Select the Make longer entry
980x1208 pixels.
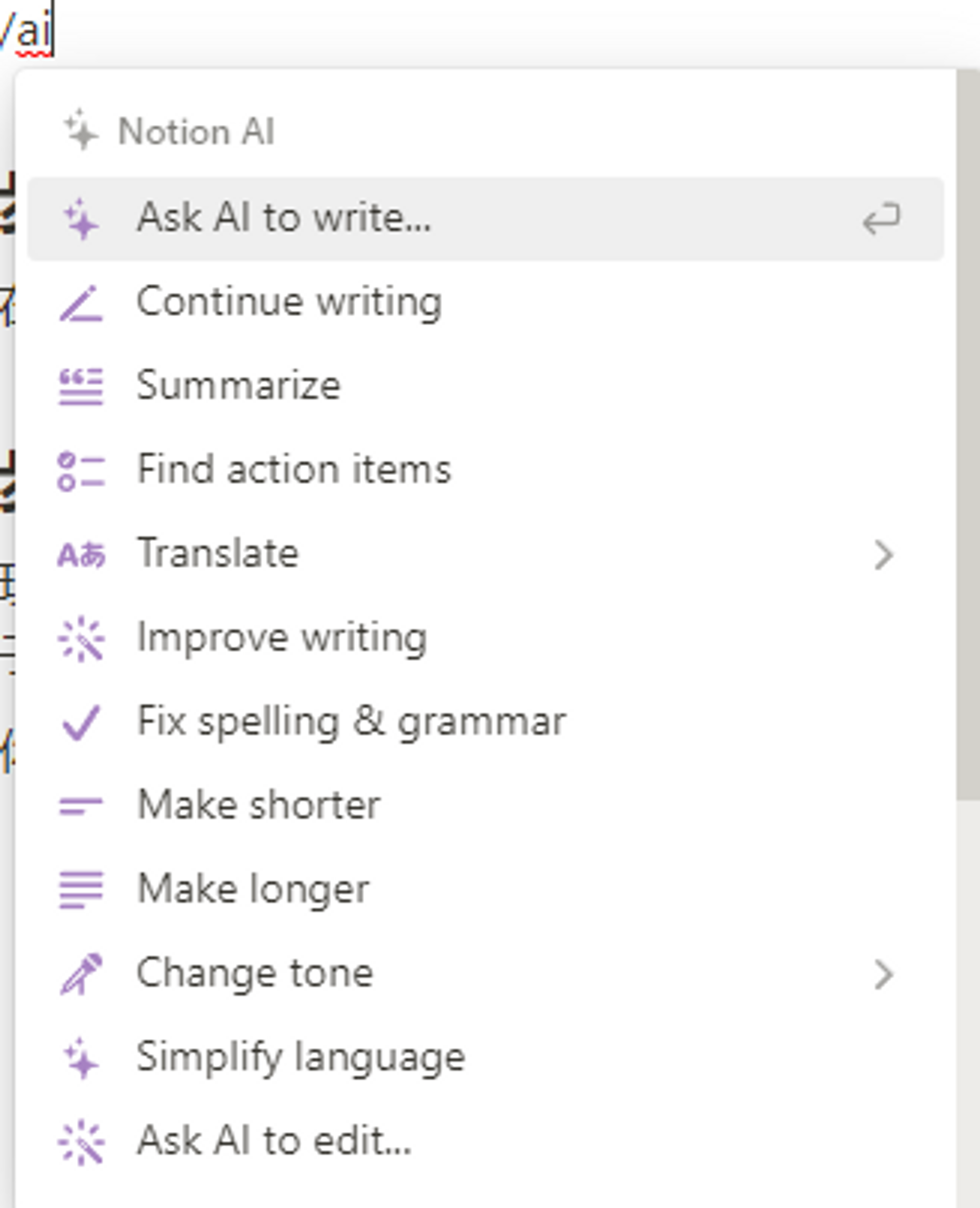[x=253, y=889]
